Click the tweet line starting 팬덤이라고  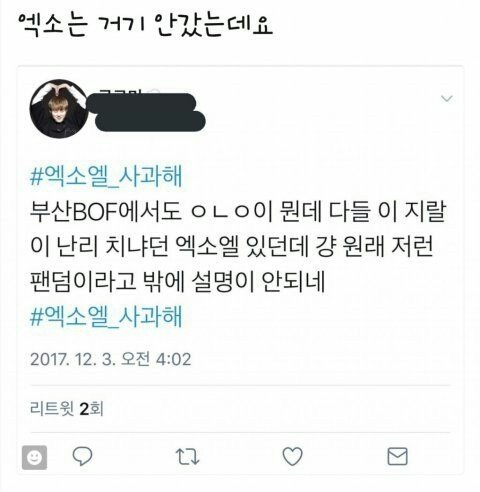point(177,282)
